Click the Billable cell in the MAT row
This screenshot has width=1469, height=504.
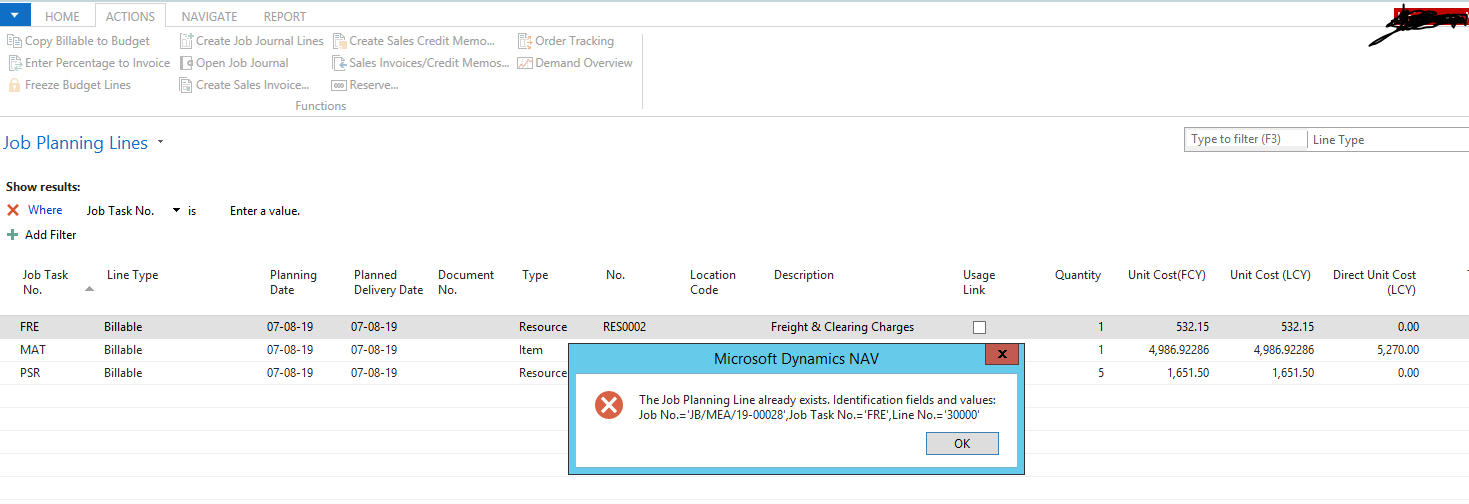click(x=123, y=350)
